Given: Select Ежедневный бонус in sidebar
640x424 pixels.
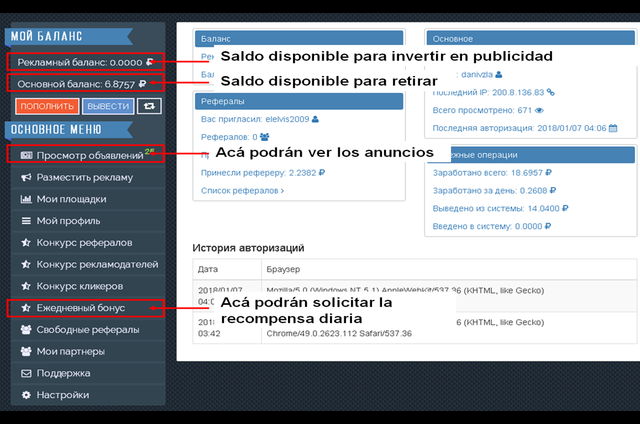Looking at the screenshot, I should click(86, 308).
